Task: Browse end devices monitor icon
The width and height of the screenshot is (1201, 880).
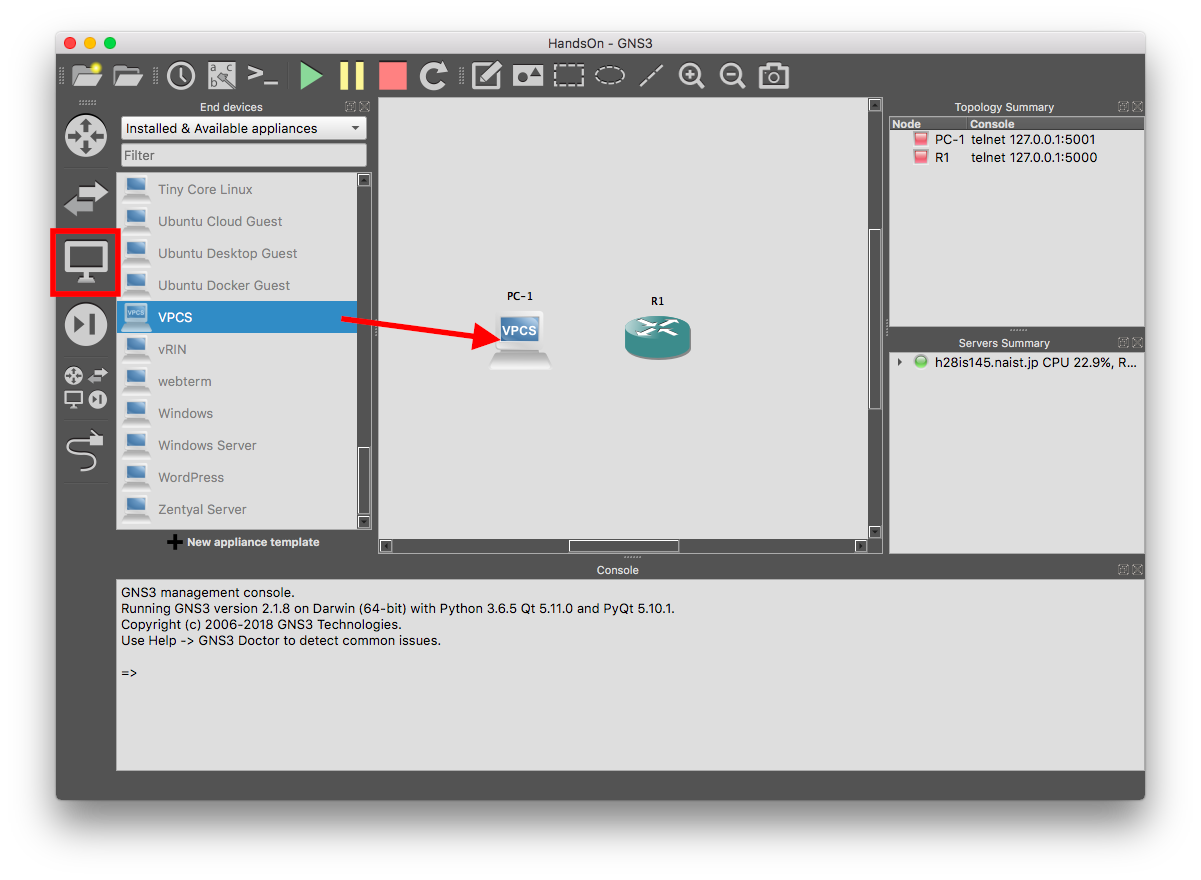Action: point(86,262)
